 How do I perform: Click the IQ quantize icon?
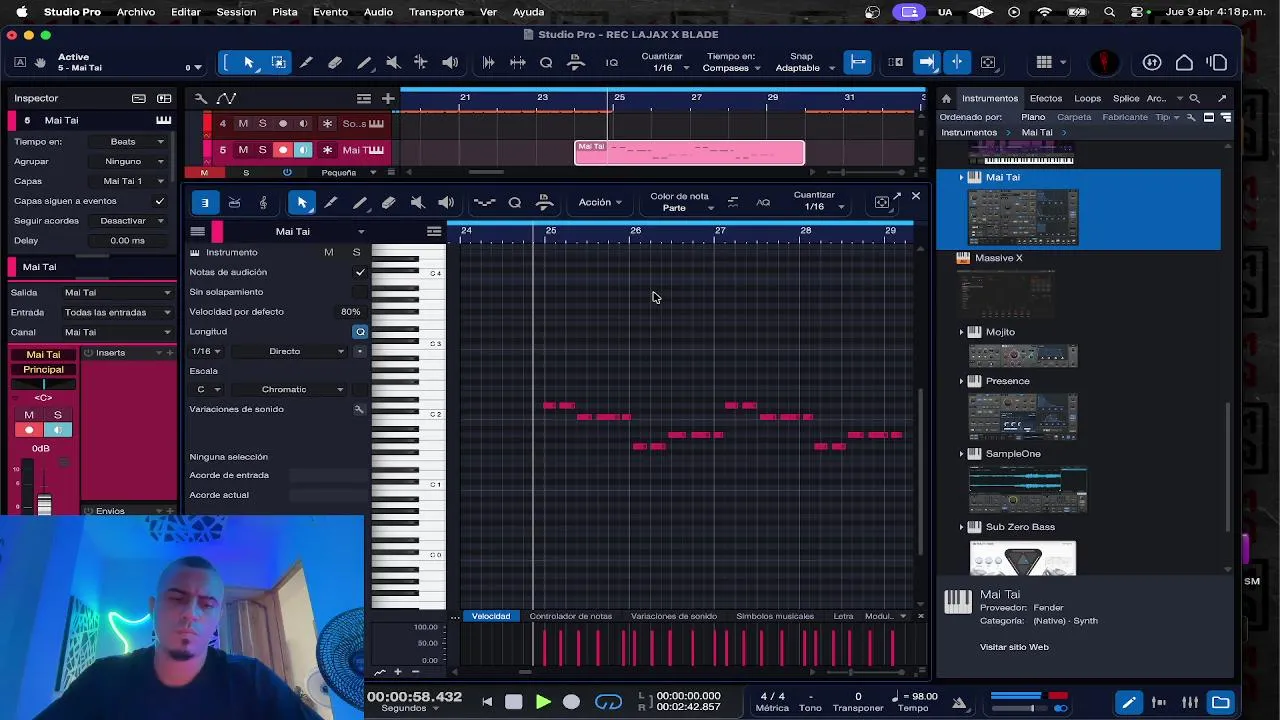point(612,62)
